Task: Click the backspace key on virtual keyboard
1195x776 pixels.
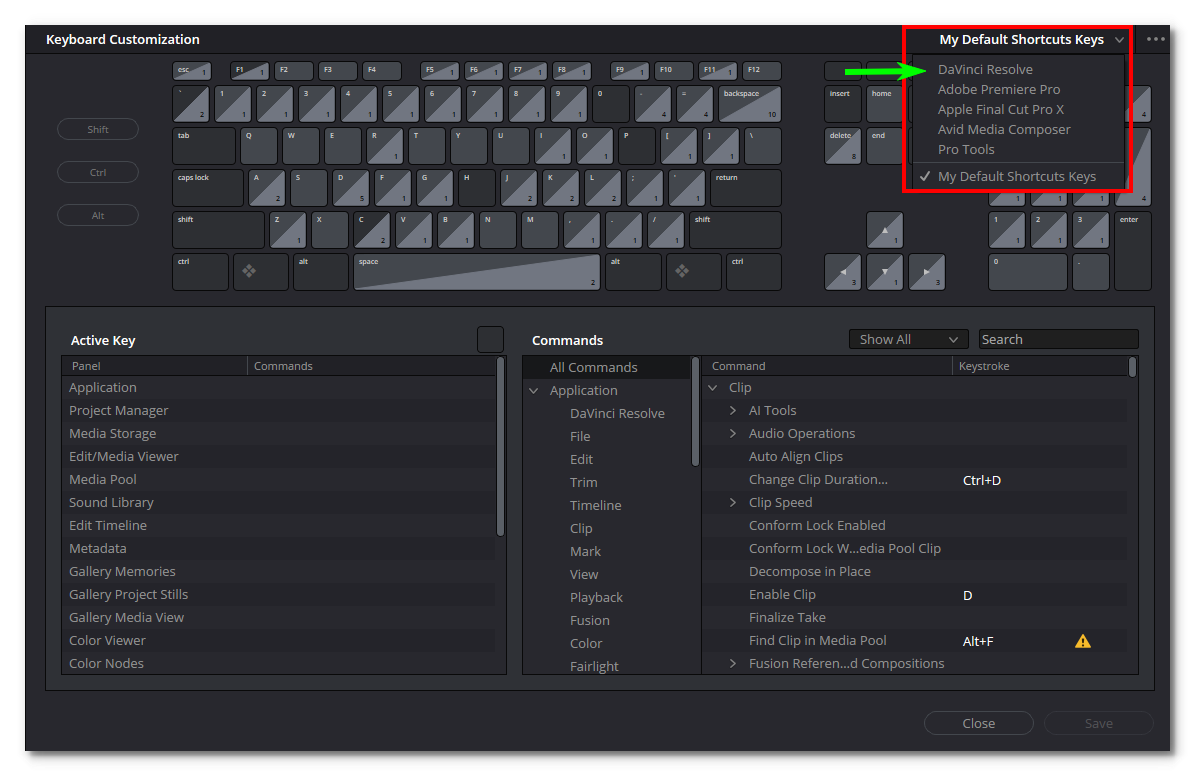Action: coord(750,104)
